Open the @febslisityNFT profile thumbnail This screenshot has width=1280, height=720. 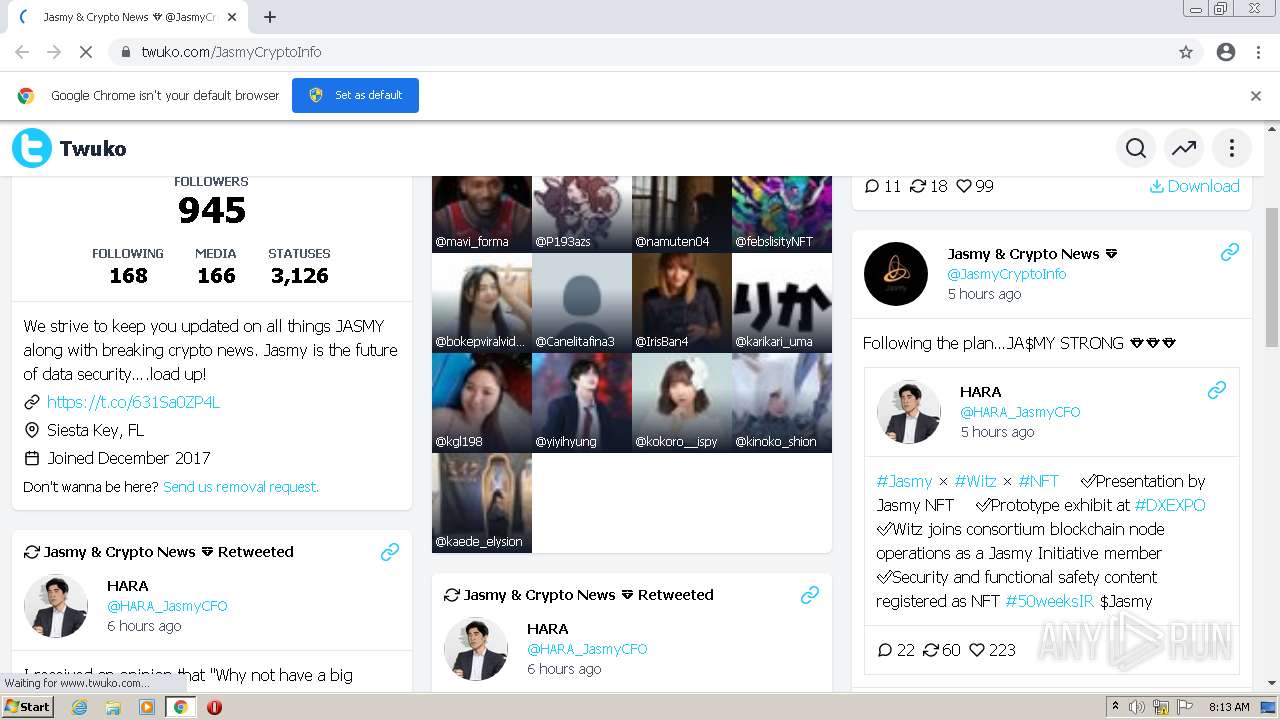pyautogui.click(x=782, y=214)
